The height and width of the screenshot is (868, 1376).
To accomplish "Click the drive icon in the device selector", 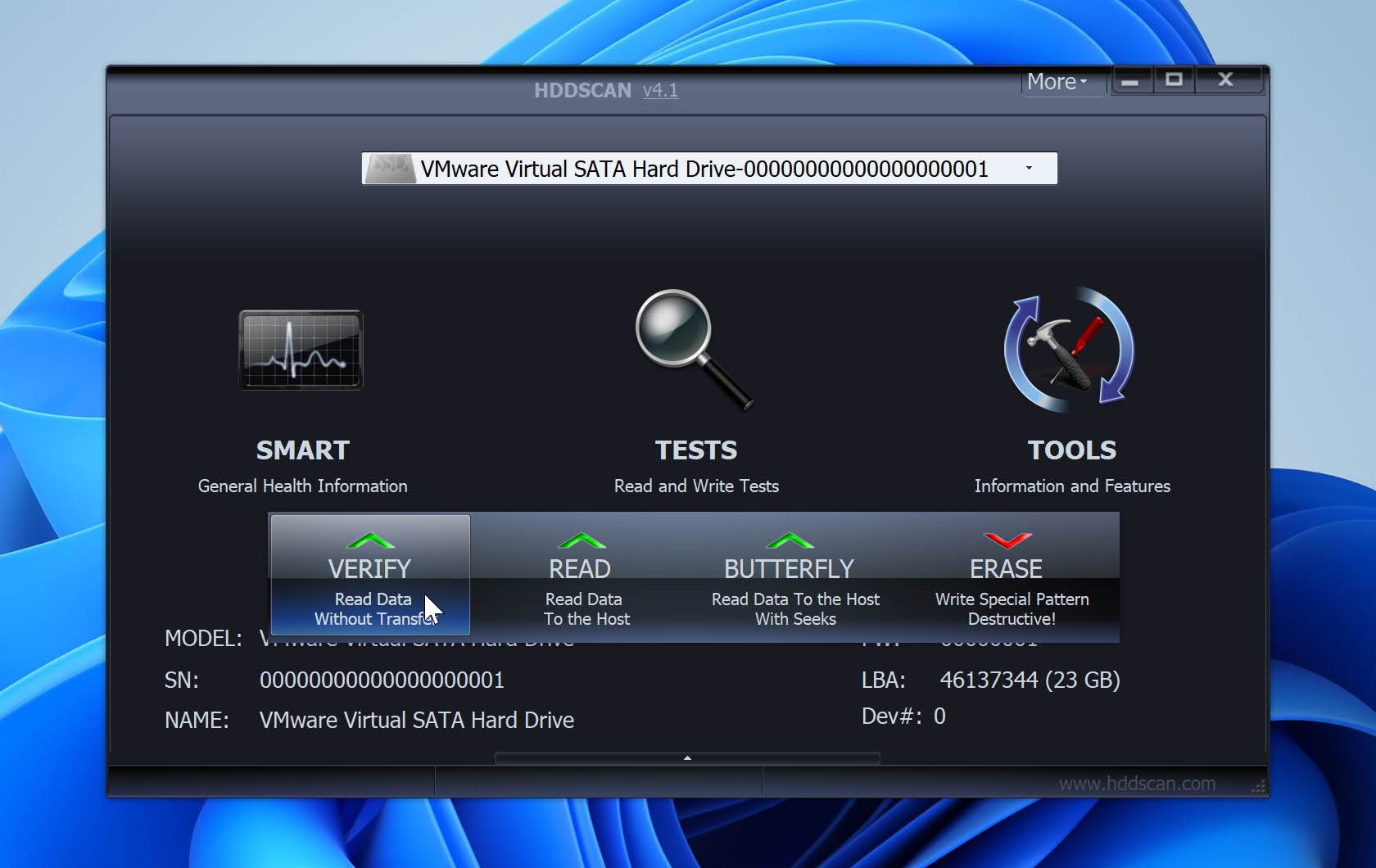I will tap(391, 168).
